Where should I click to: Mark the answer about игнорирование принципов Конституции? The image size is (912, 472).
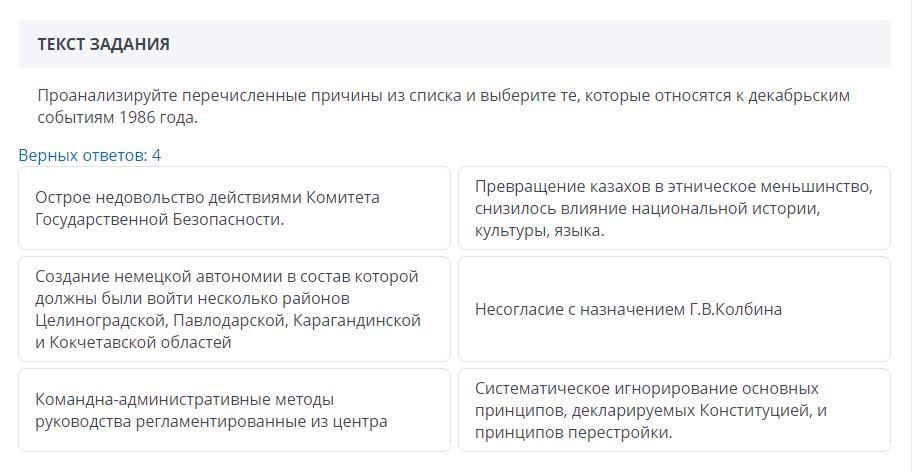(x=674, y=410)
